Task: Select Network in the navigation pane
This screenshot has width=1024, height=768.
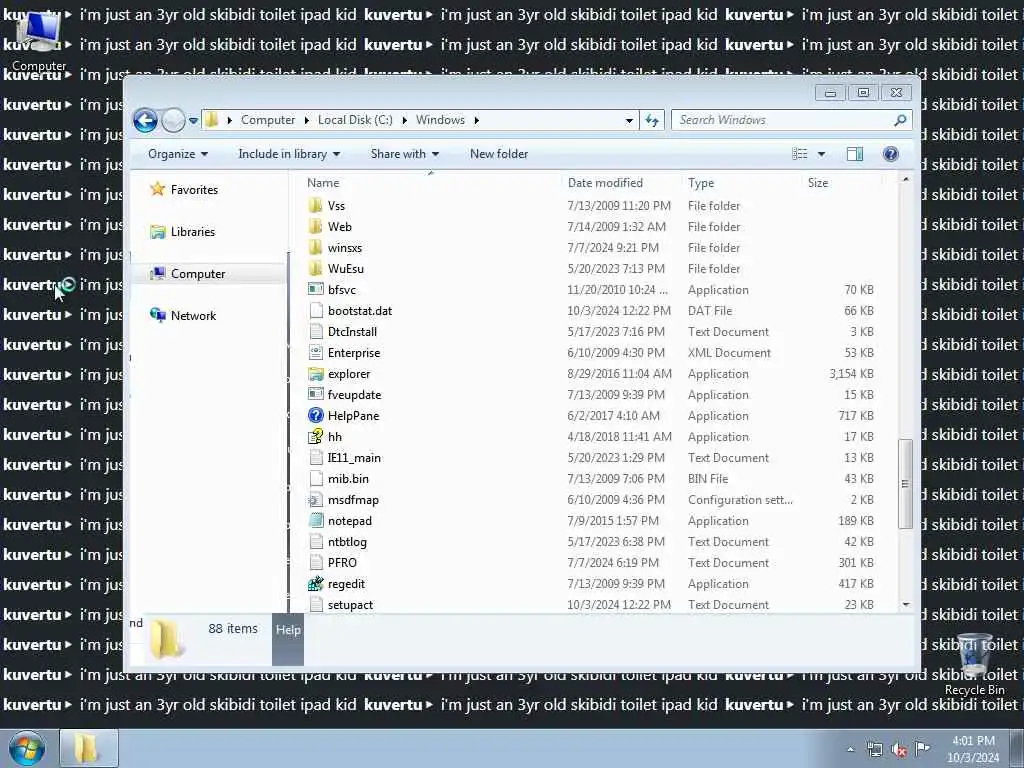Action: [193, 316]
